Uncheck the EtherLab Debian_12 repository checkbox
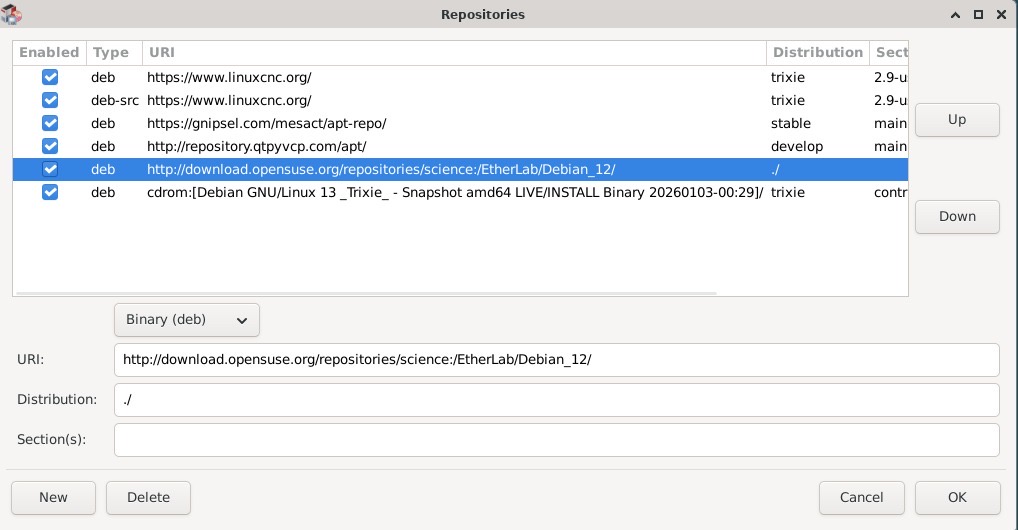Image resolution: width=1018 pixels, height=530 pixels. tap(50, 169)
